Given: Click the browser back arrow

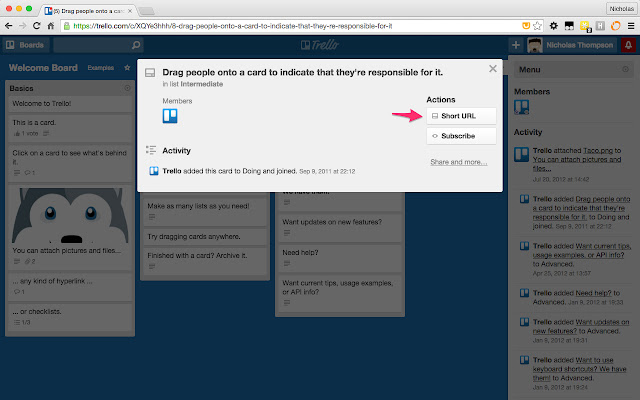Looking at the screenshot, I should pyautogui.click(x=9, y=26).
